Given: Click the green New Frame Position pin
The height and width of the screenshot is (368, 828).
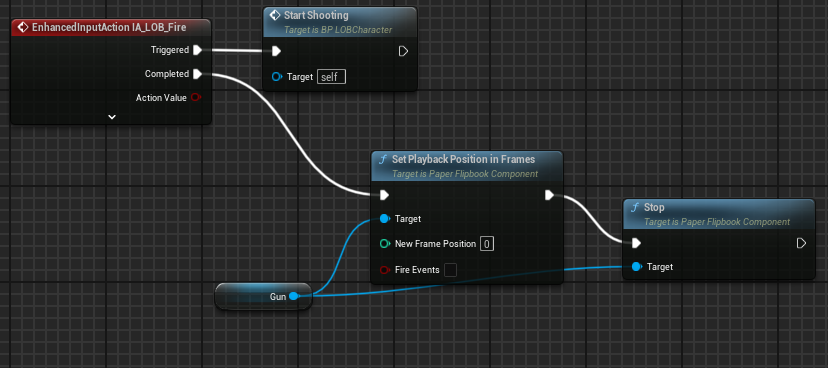Looking at the screenshot, I should coord(385,244).
